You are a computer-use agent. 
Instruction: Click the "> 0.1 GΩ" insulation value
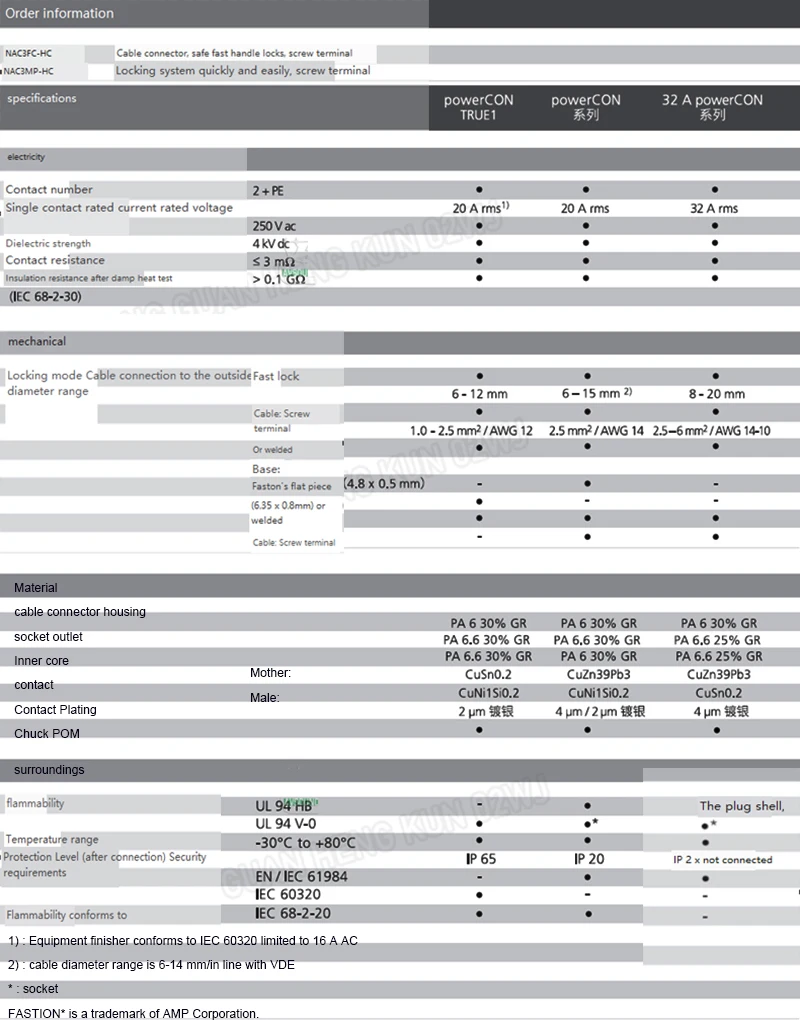pos(278,279)
